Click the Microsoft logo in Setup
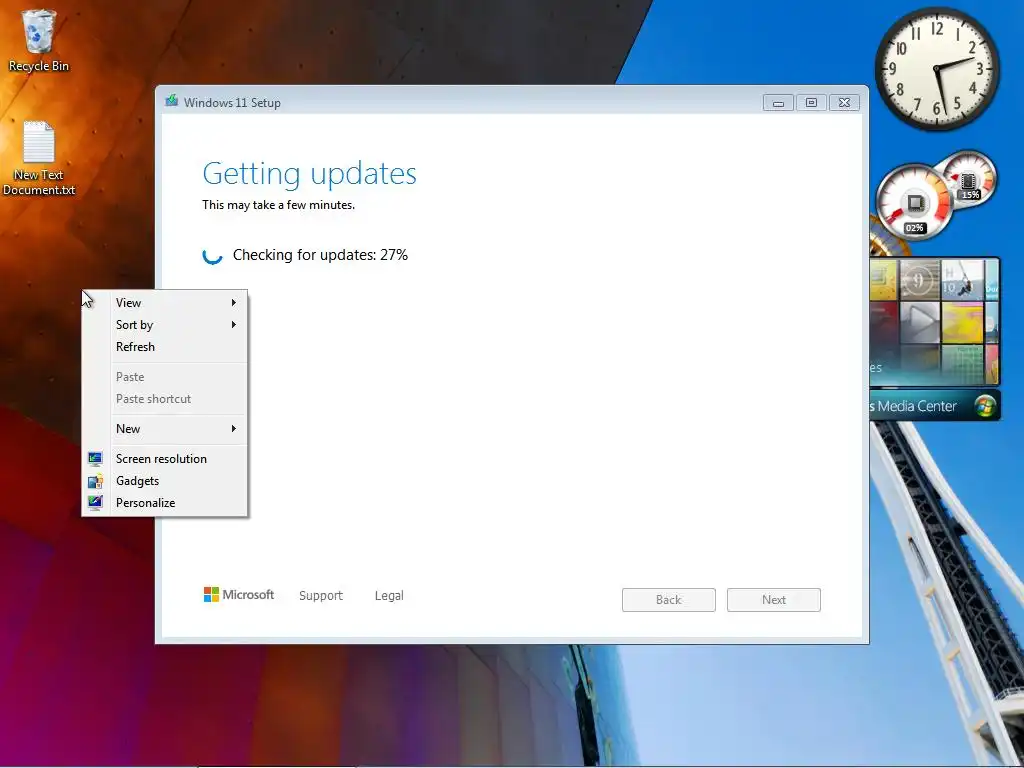Viewport: 1024px width, 768px height. coord(239,594)
